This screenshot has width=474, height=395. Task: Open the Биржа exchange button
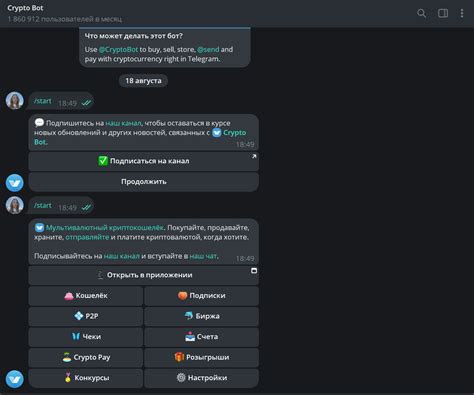[201, 316]
